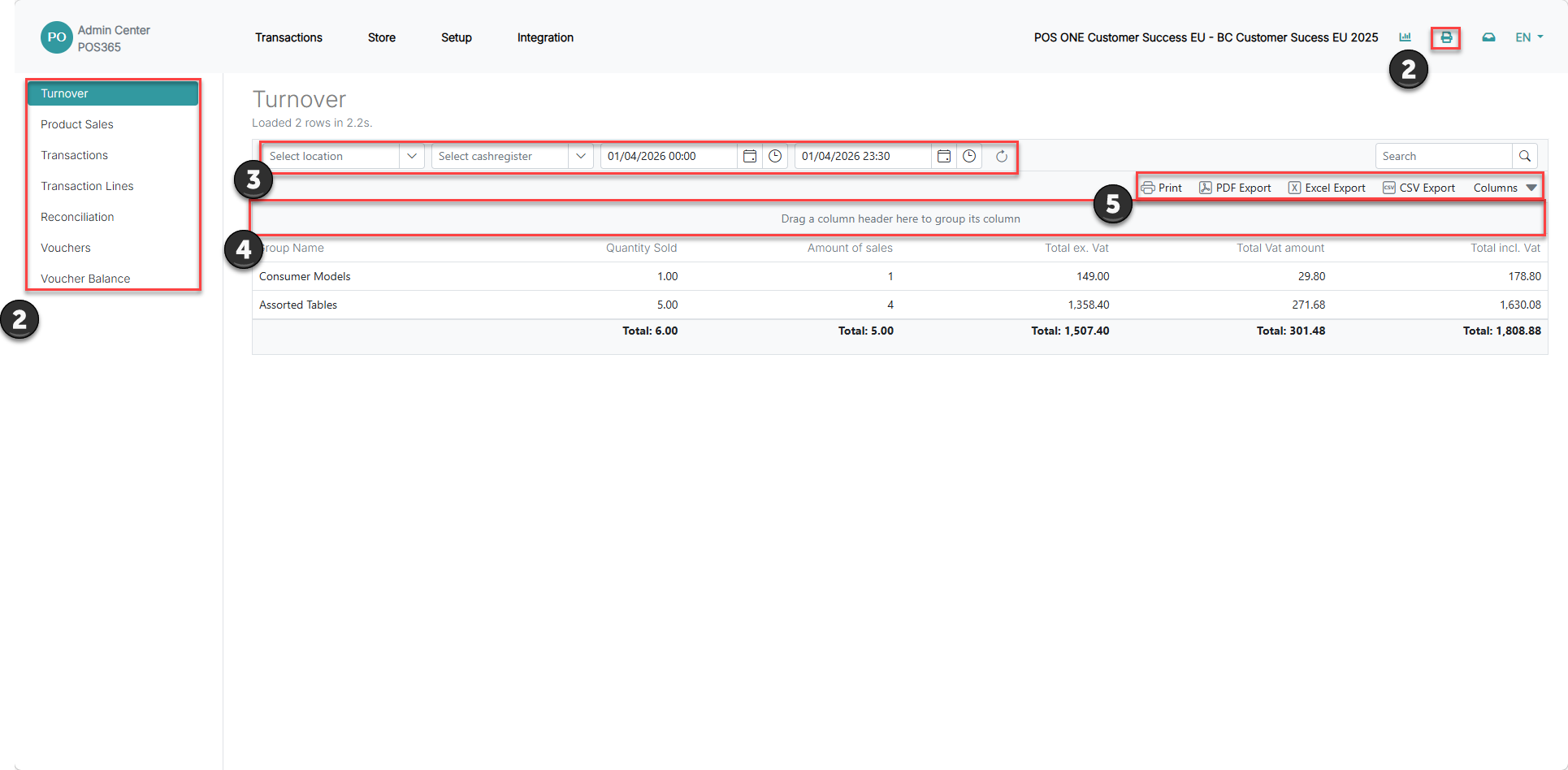Click the 1,630.08 cell value
Screen dimensions: 1568x770
pyautogui.click(x=1520, y=305)
